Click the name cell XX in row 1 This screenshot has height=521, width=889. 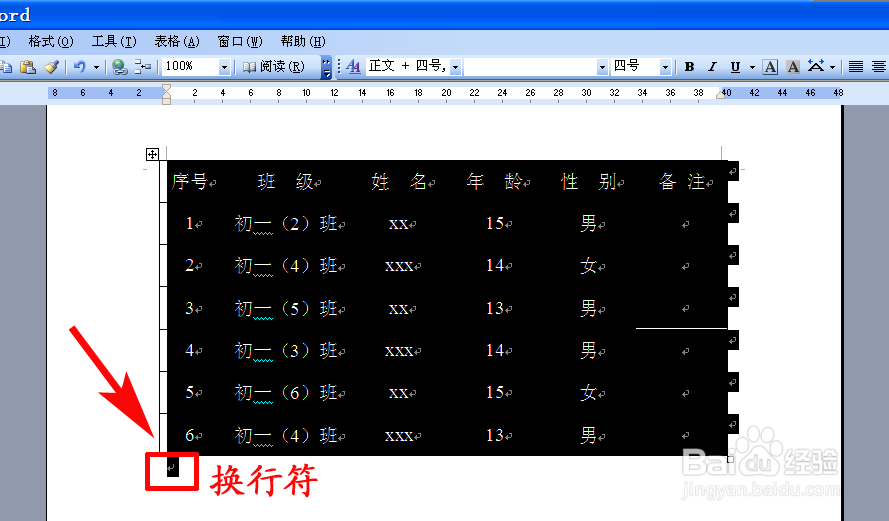click(399, 223)
